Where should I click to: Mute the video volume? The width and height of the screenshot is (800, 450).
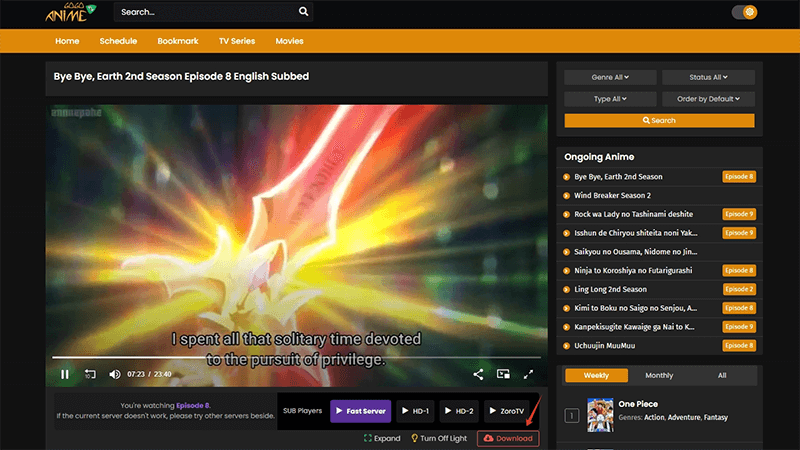coord(115,374)
